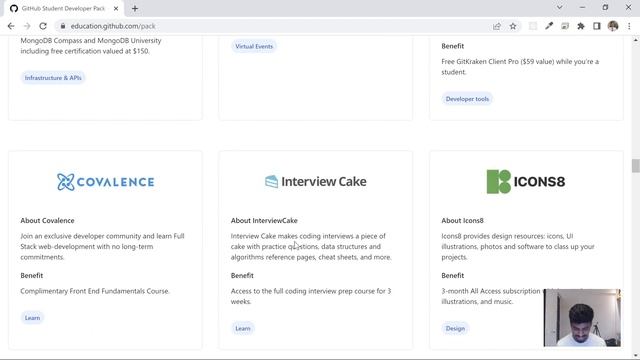Reload the current page
This screenshot has width=640, height=360.
[x=43, y=26]
